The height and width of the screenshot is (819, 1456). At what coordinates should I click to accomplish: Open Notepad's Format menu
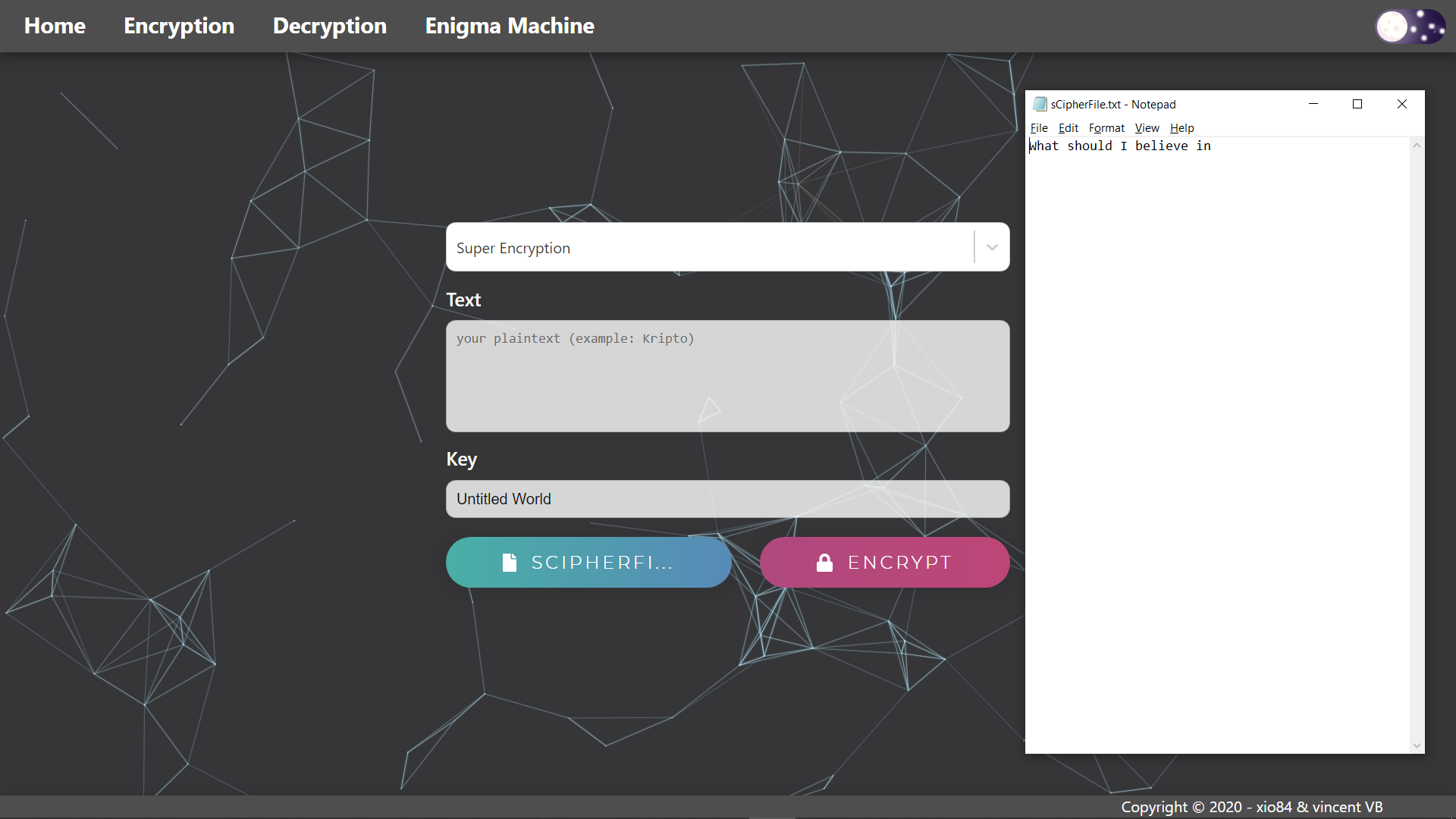click(1106, 128)
